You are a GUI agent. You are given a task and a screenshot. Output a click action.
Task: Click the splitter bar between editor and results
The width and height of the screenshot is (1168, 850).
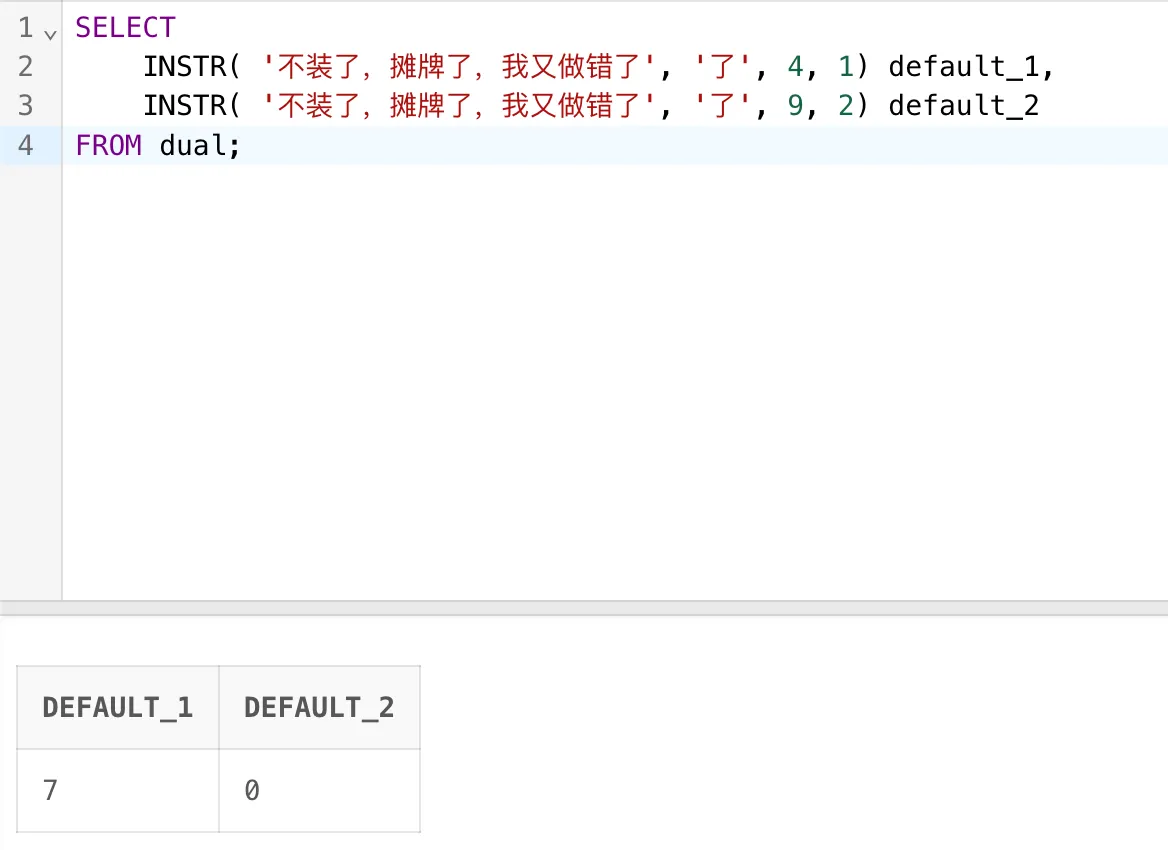[x=584, y=608]
